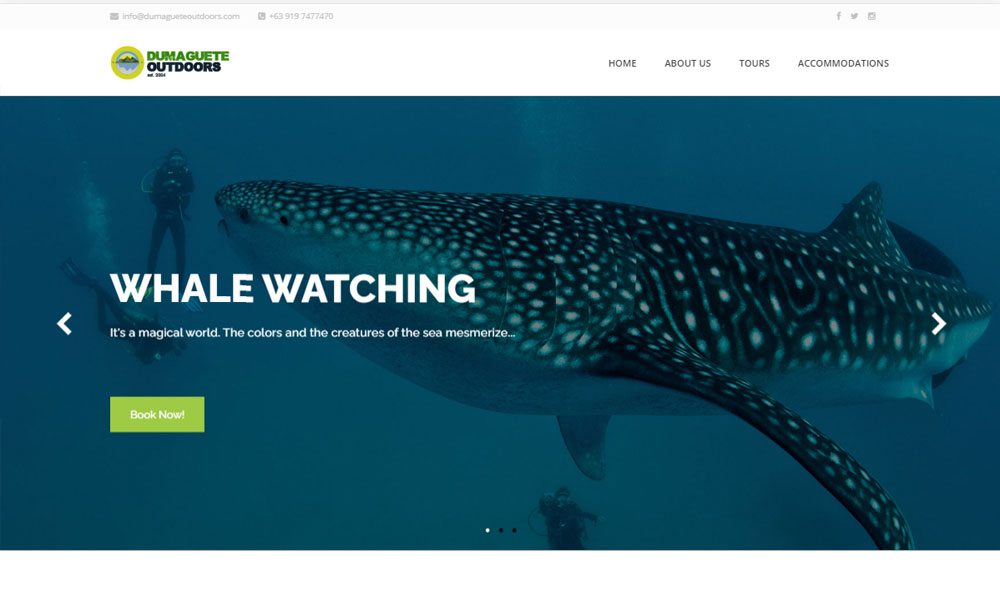Click the envelope icon beside the email address

pos(114,17)
